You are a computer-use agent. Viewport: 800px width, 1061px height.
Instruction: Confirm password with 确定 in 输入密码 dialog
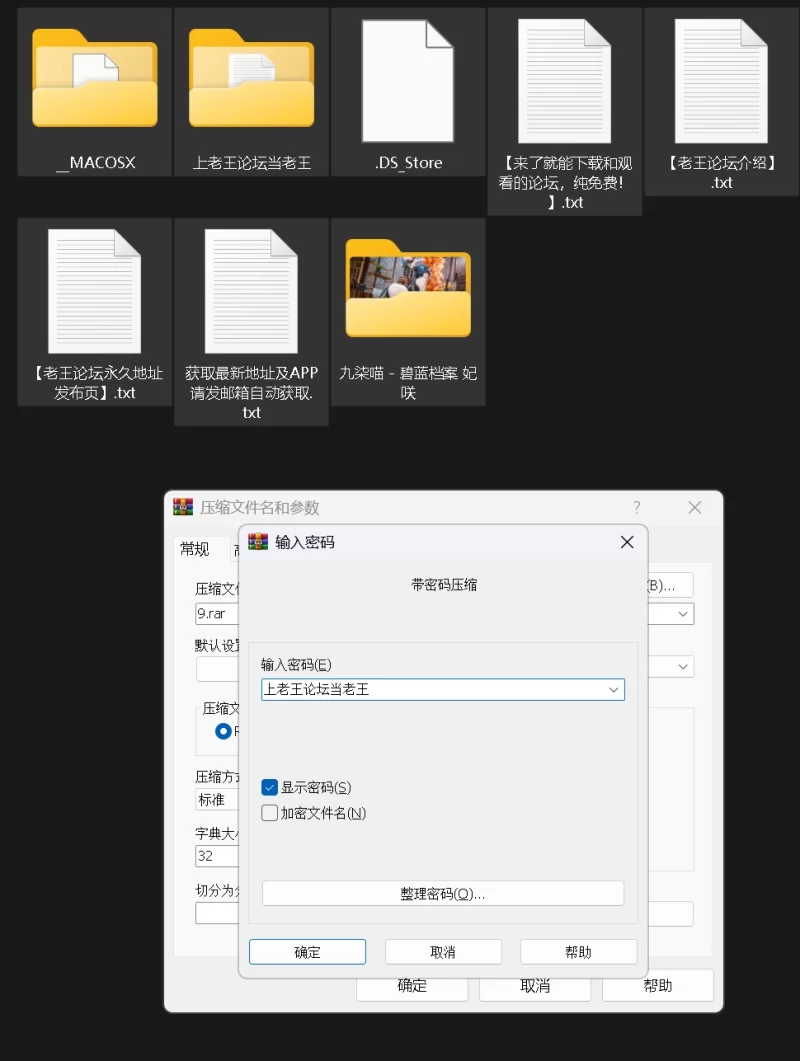(307, 952)
